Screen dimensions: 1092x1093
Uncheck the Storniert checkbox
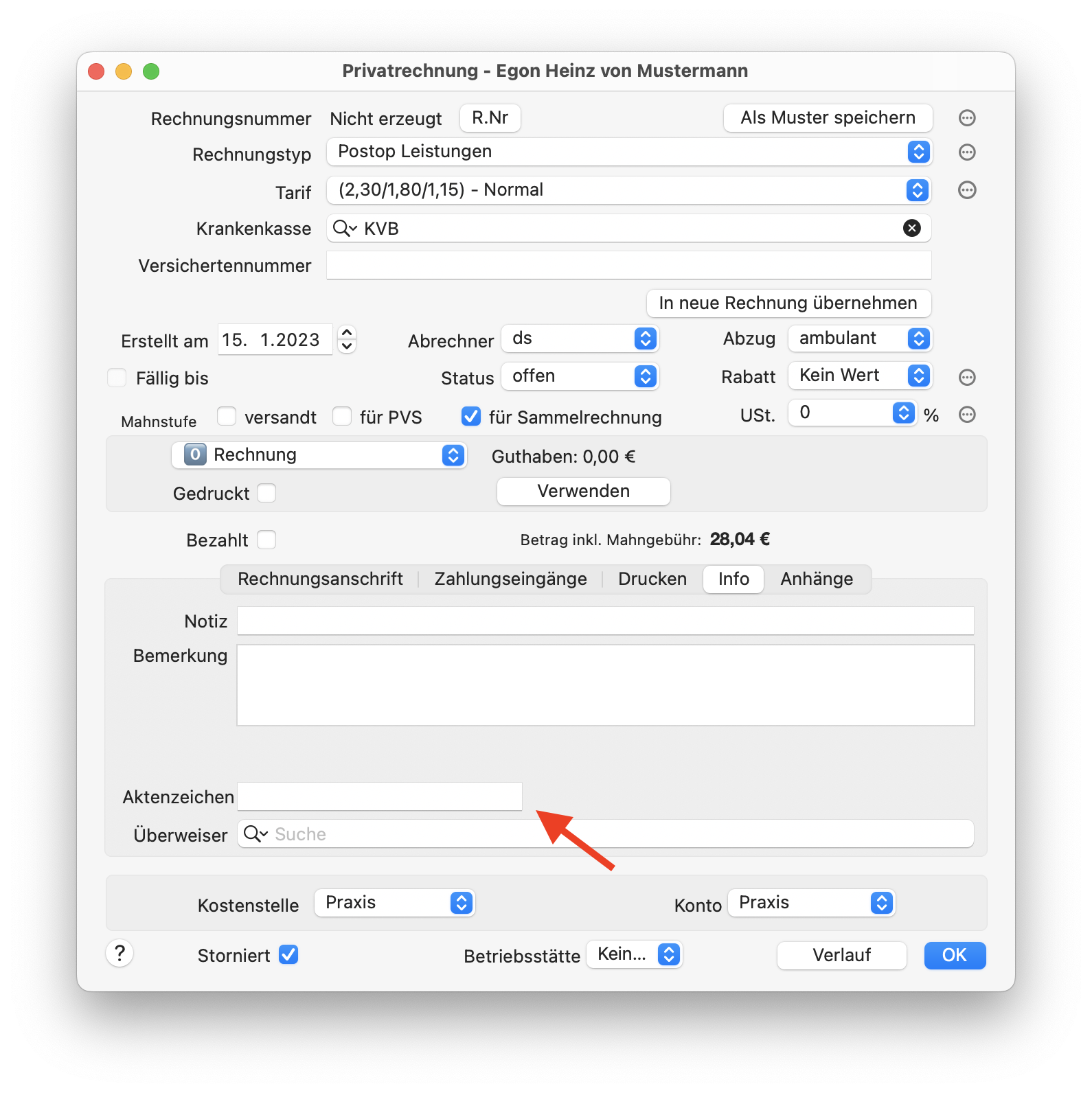[x=288, y=954]
